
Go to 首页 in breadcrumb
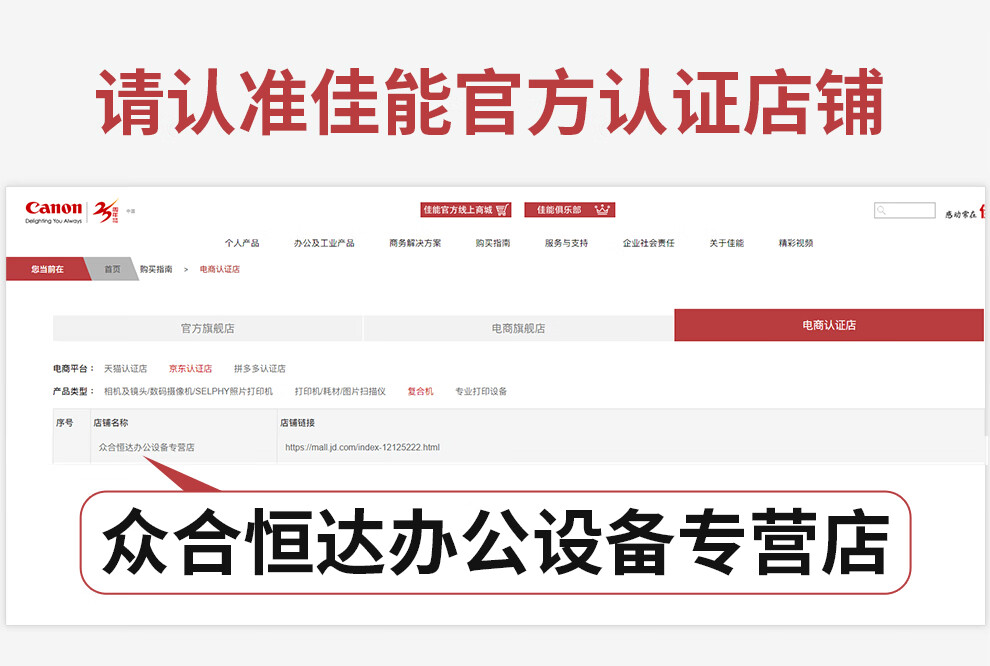coord(112,269)
